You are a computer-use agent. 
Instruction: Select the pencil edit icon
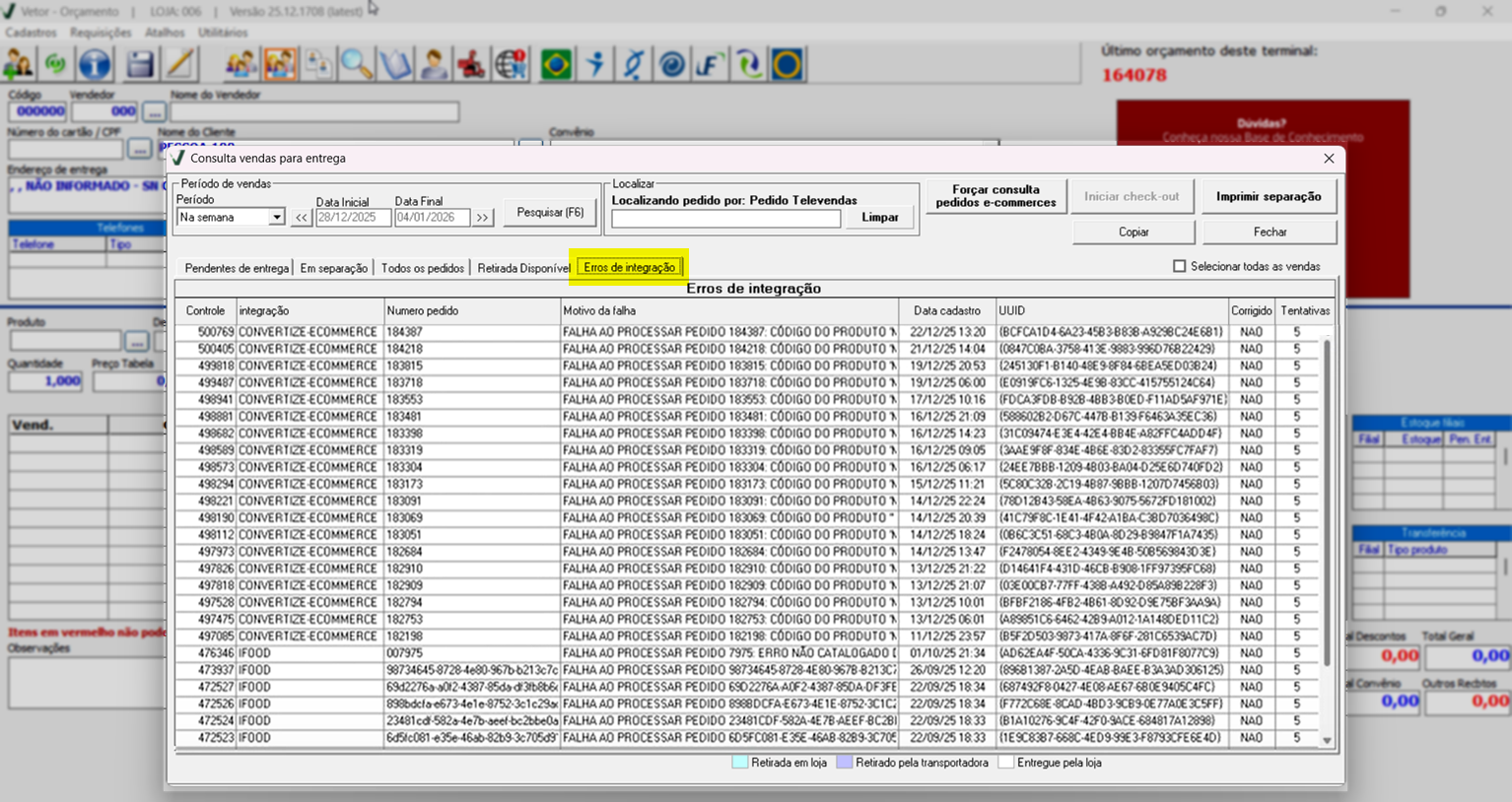pos(180,65)
